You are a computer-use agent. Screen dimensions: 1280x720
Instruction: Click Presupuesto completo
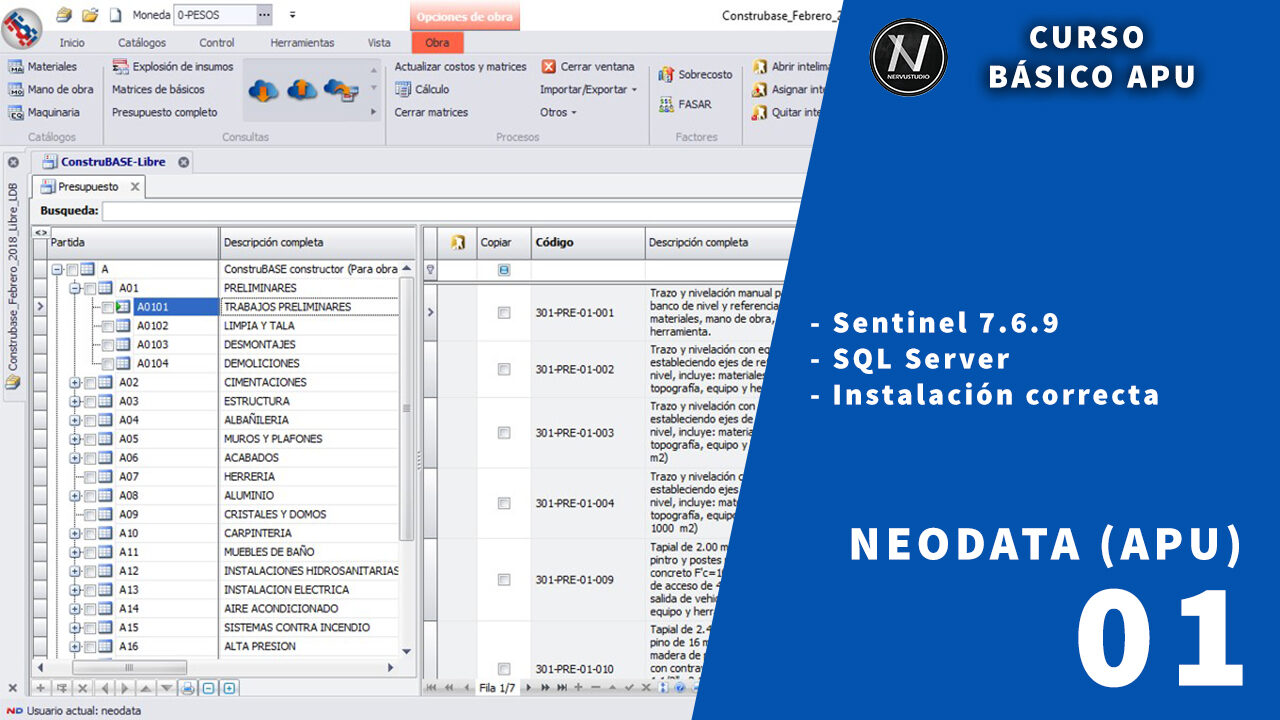coord(164,112)
